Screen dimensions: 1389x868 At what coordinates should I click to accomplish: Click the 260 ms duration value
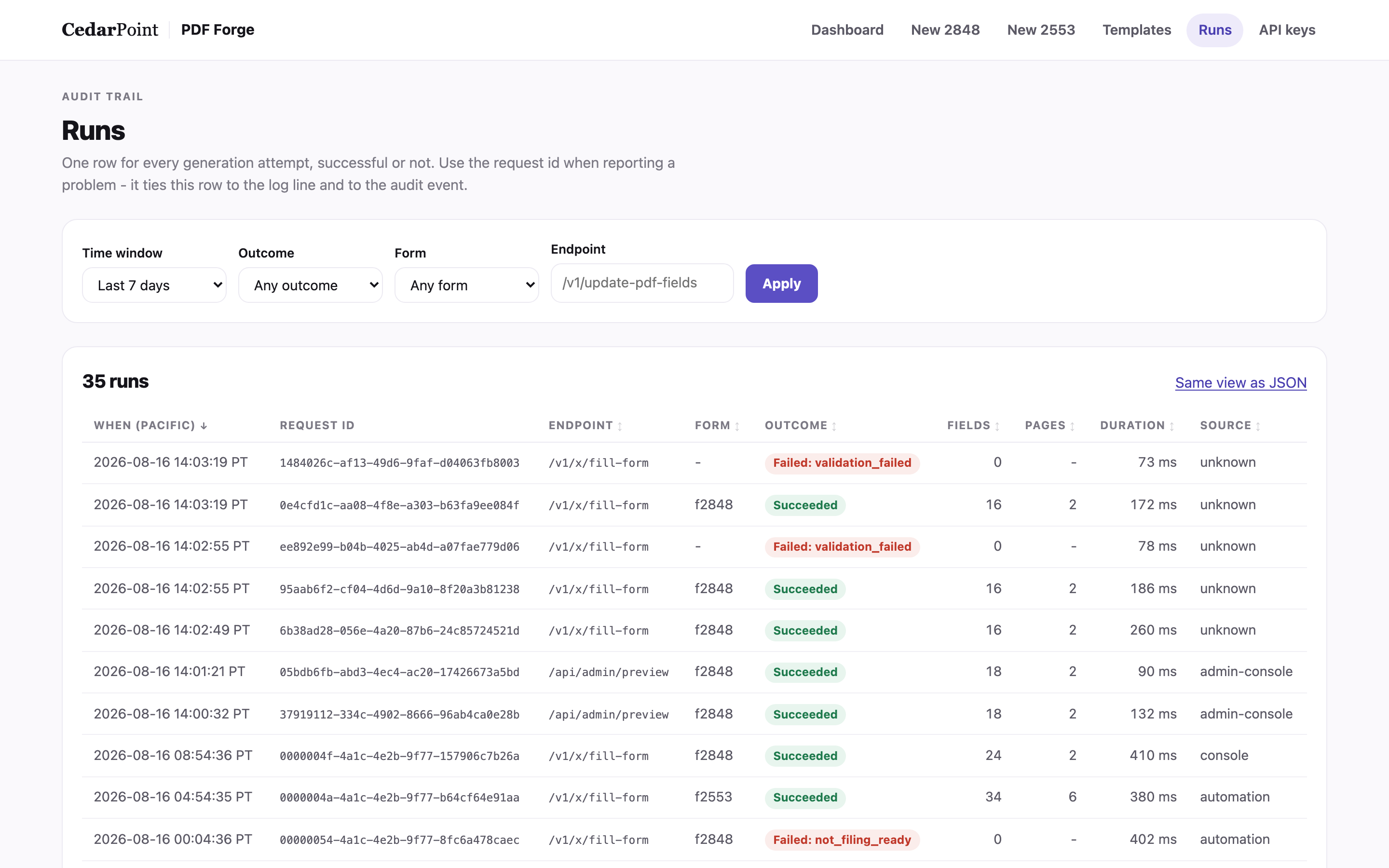(x=1153, y=630)
